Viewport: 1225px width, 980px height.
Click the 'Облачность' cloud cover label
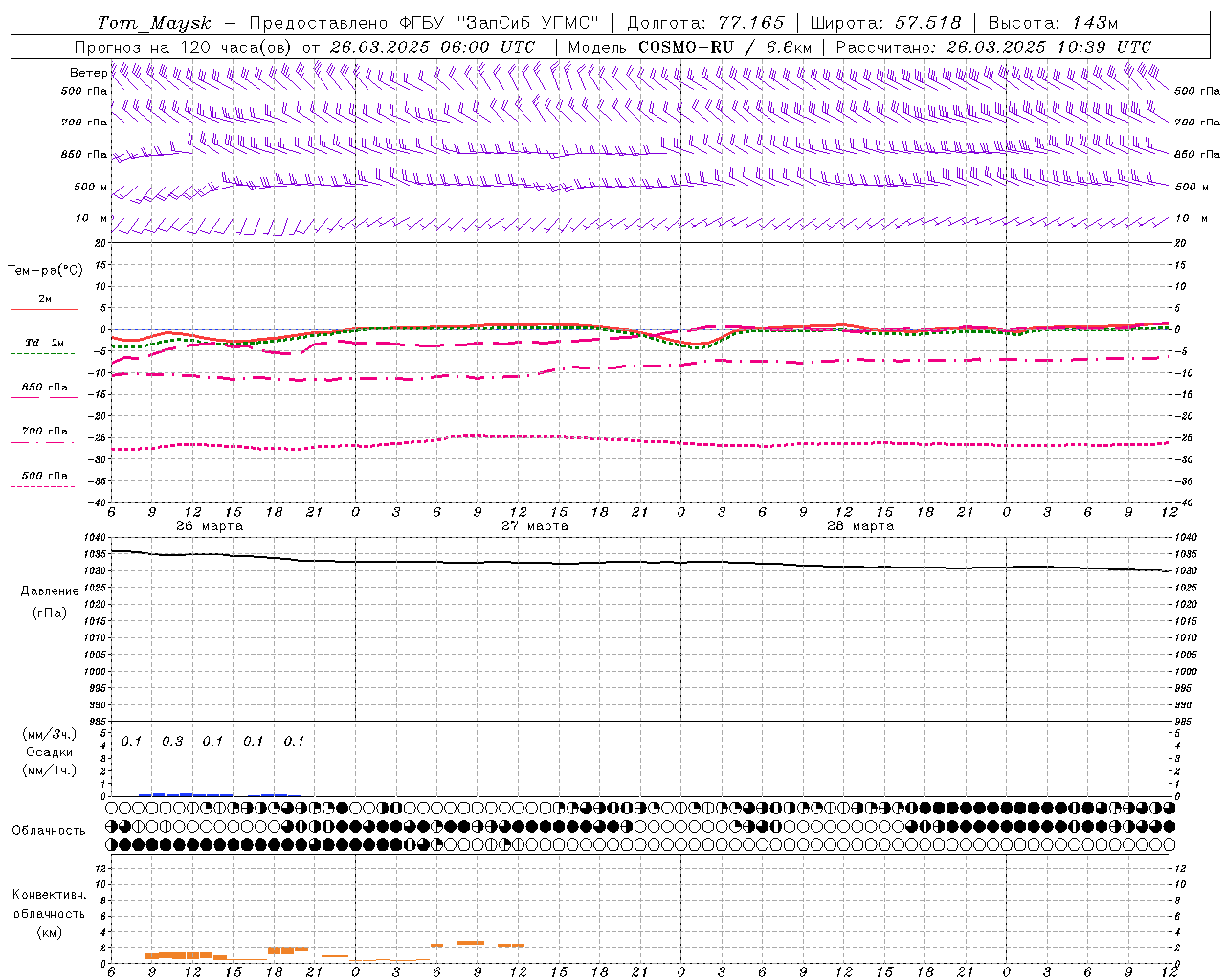click(49, 831)
